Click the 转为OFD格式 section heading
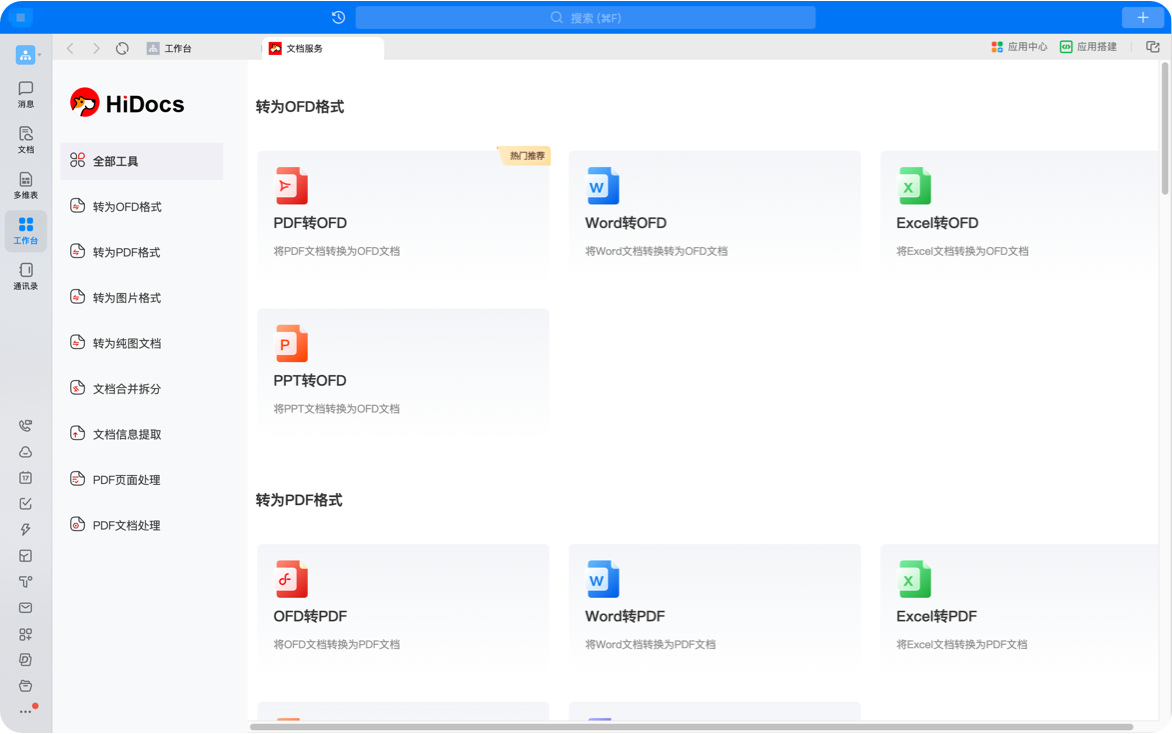Image resolution: width=1172 pixels, height=734 pixels. pyautogui.click(x=300, y=107)
